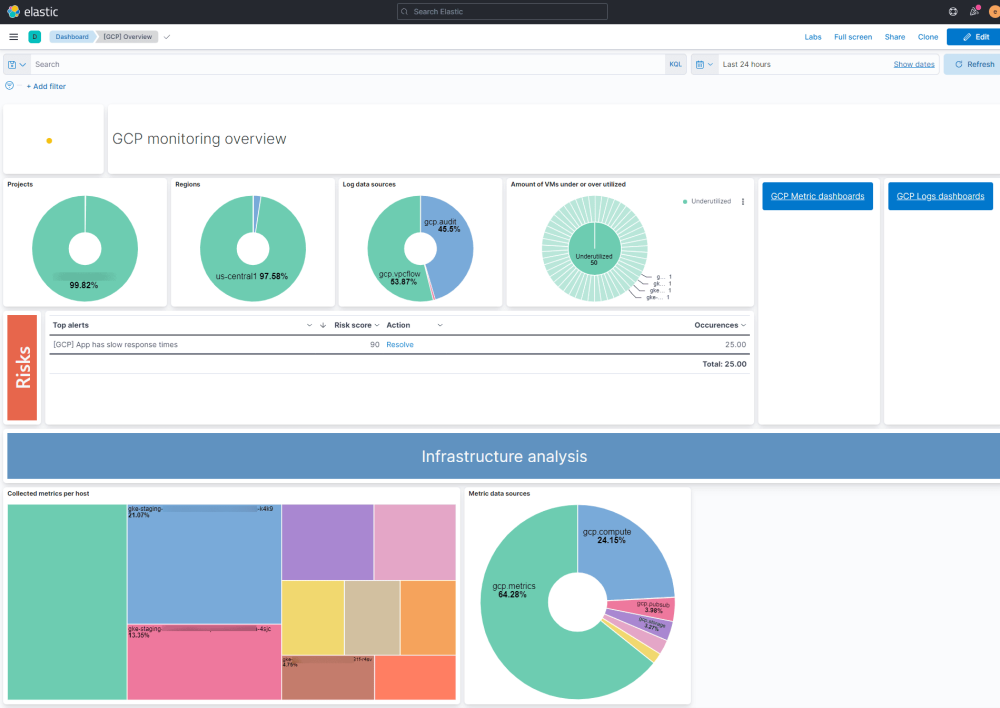
Task: Toggle the KQL query language setting
Action: tap(675, 63)
